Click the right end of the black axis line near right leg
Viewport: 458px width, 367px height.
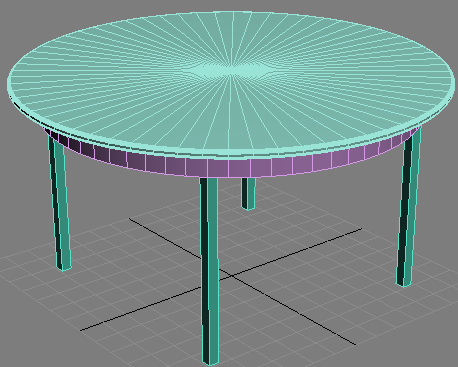click(361, 229)
